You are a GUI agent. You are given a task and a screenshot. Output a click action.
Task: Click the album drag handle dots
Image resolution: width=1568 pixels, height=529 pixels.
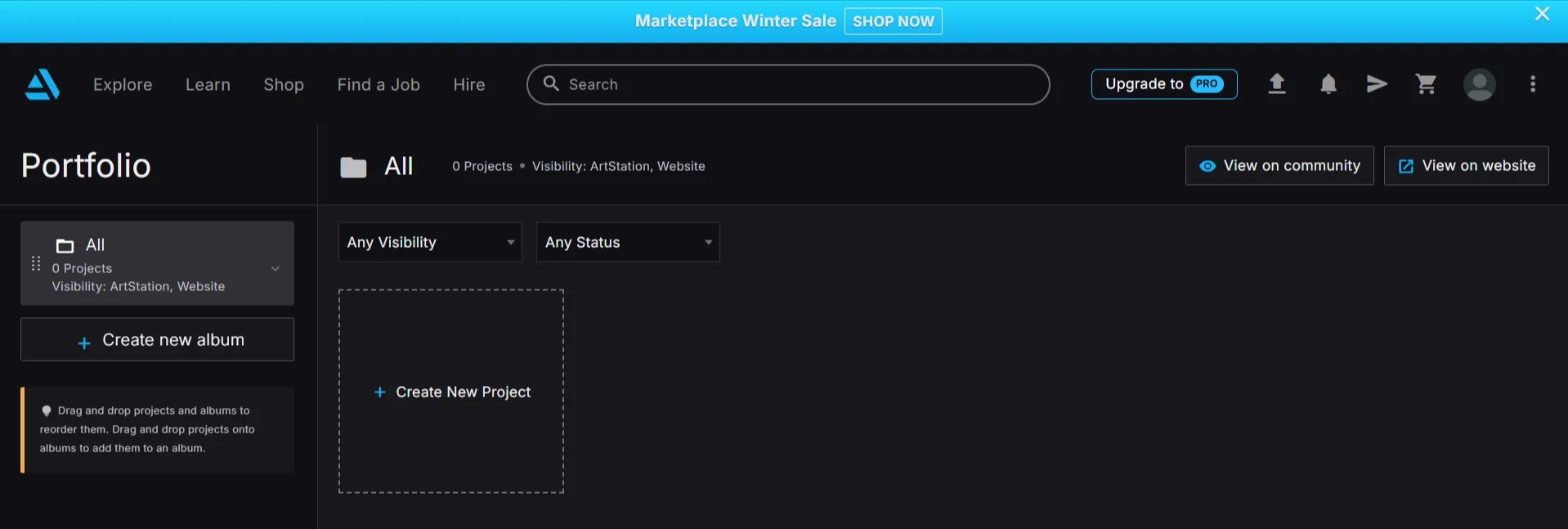(x=36, y=263)
